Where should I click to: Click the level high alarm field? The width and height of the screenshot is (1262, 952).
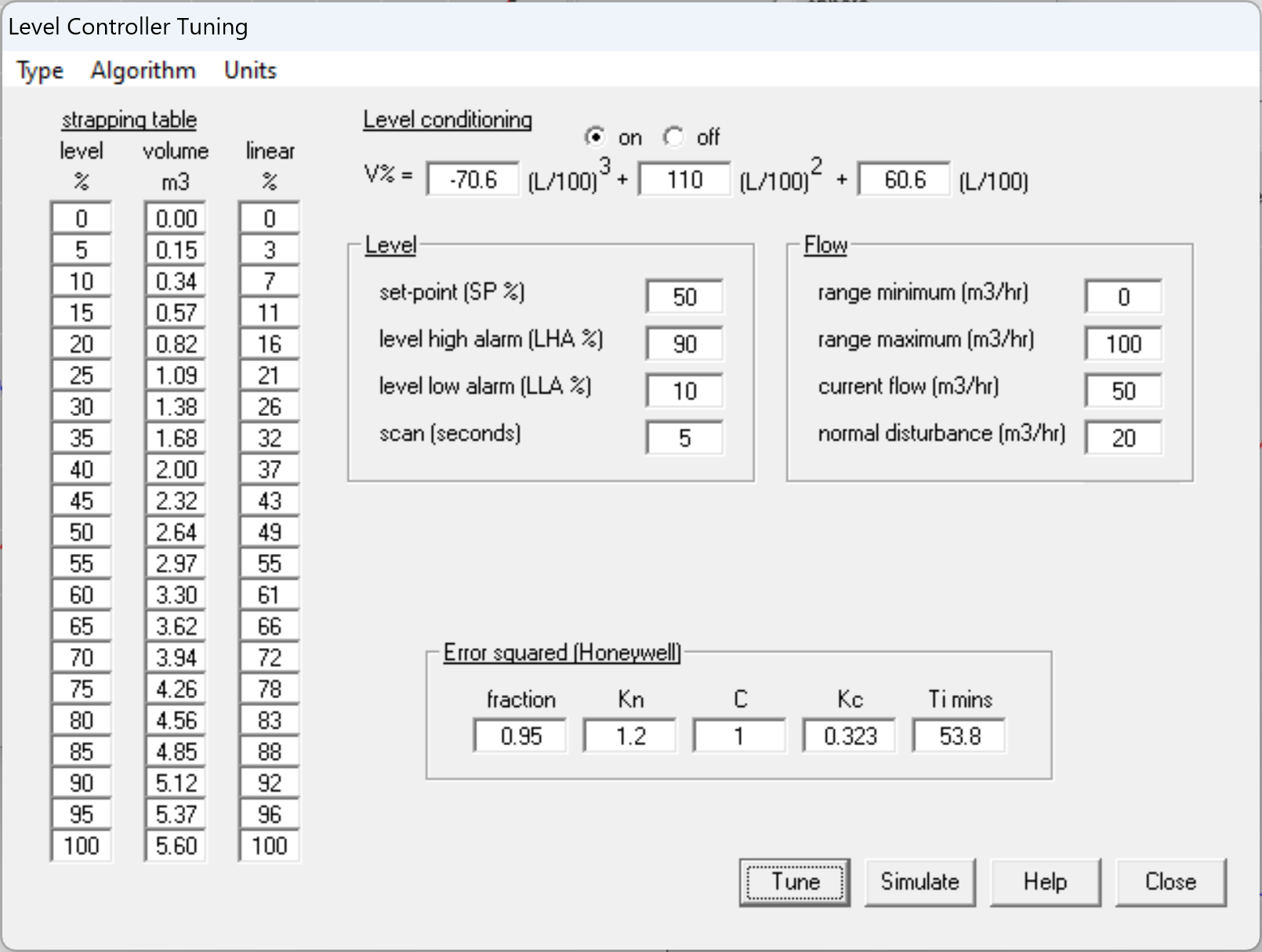click(684, 344)
